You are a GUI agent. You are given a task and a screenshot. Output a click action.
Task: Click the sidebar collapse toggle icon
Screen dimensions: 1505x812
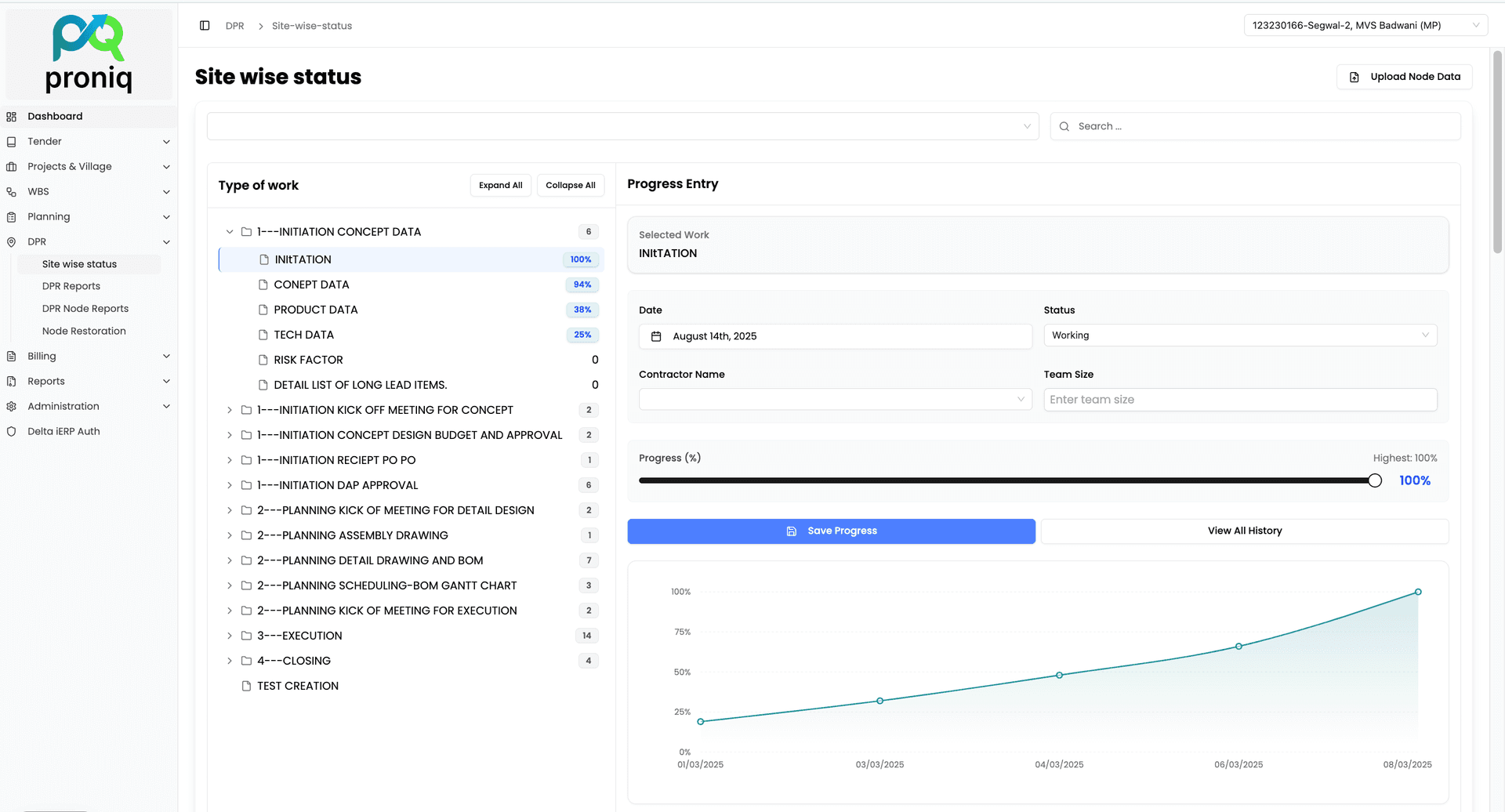[205, 26]
